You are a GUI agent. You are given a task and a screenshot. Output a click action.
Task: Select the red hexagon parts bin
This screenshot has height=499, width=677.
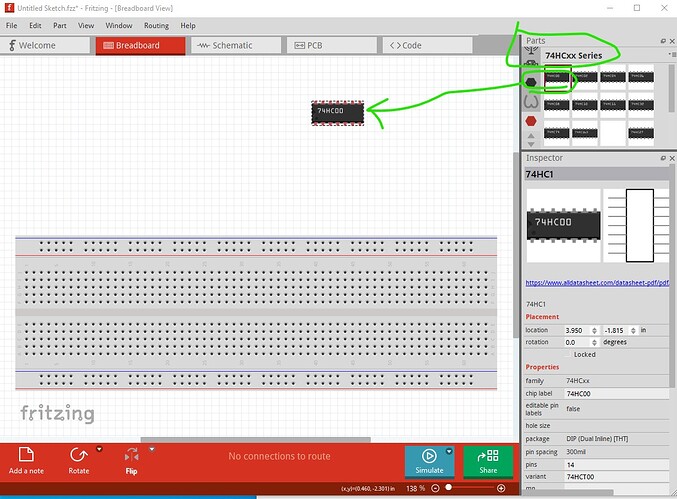click(x=531, y=121)
